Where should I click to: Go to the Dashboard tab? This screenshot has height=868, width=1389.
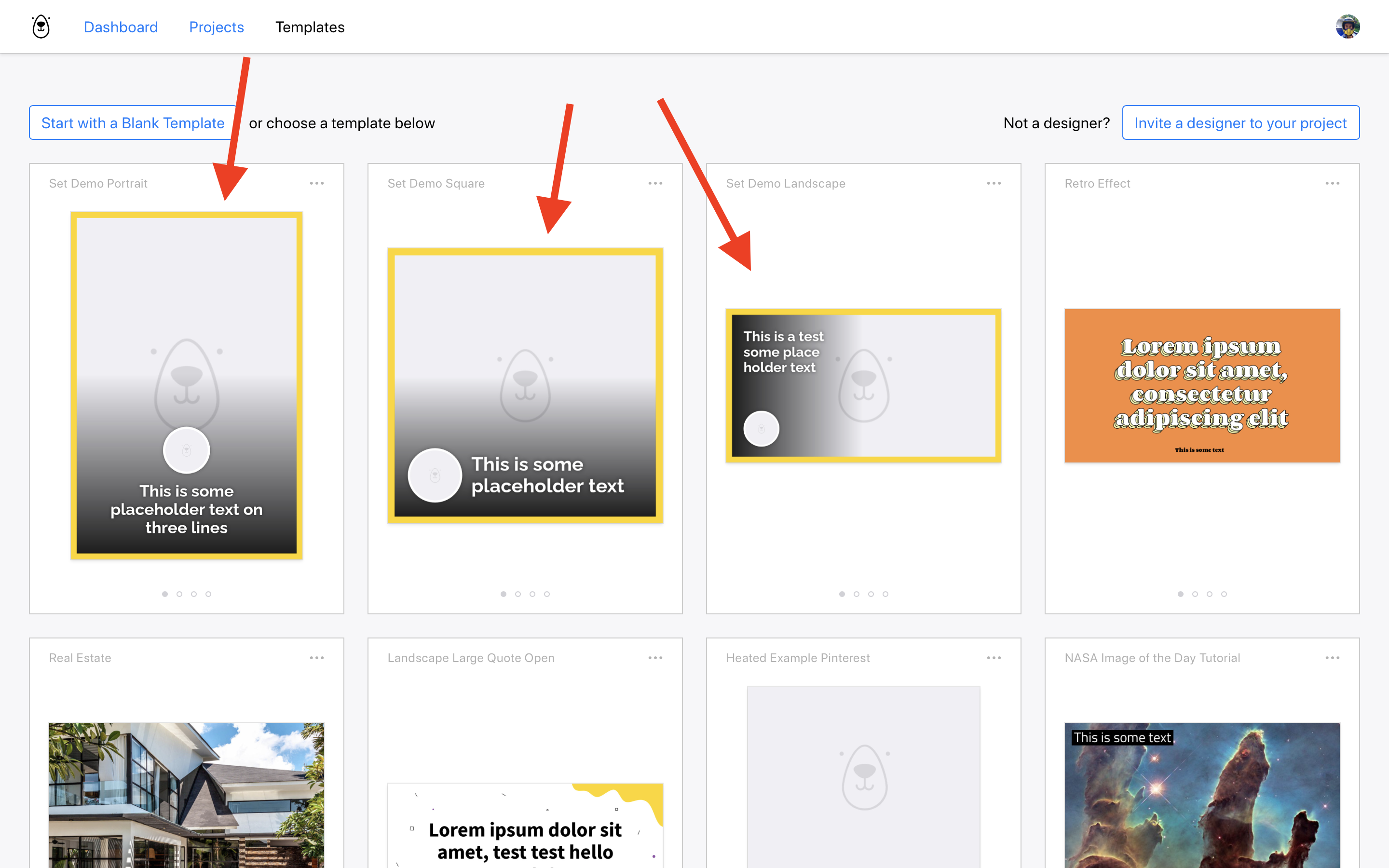[x=121, y=27]
